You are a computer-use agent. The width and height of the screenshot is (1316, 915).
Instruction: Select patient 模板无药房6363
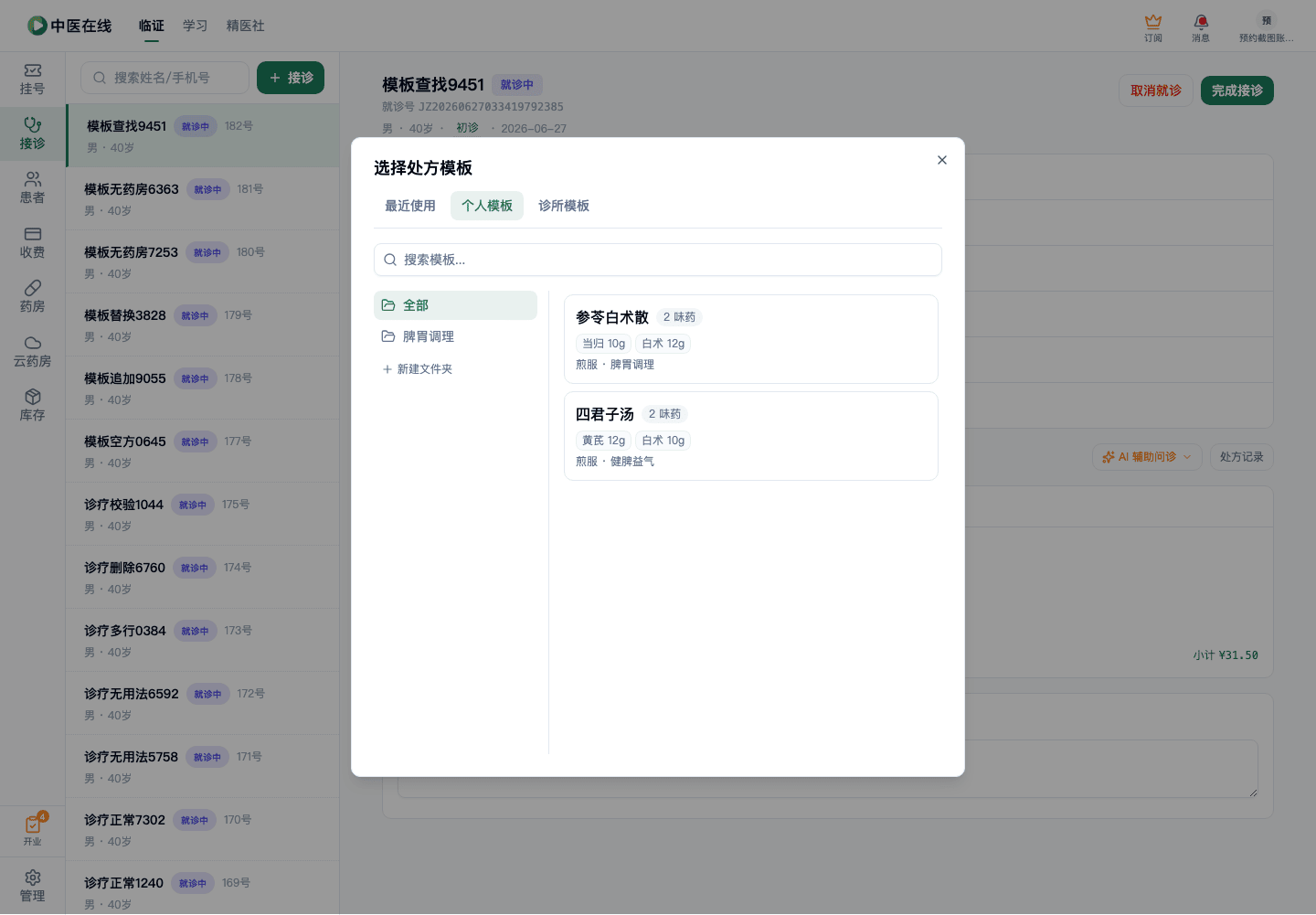[203, 198]
